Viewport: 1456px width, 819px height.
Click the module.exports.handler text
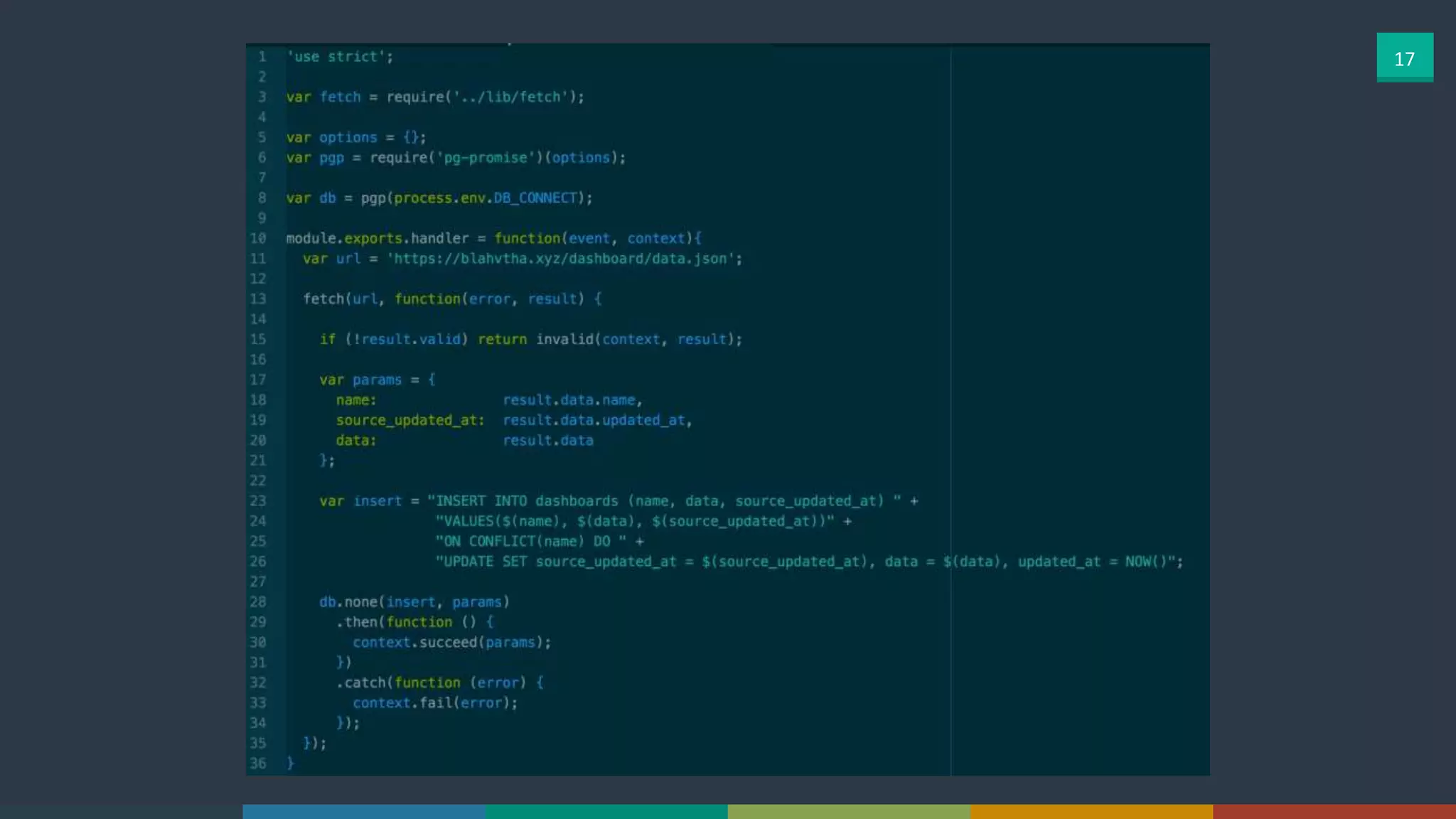pos(377,239)
